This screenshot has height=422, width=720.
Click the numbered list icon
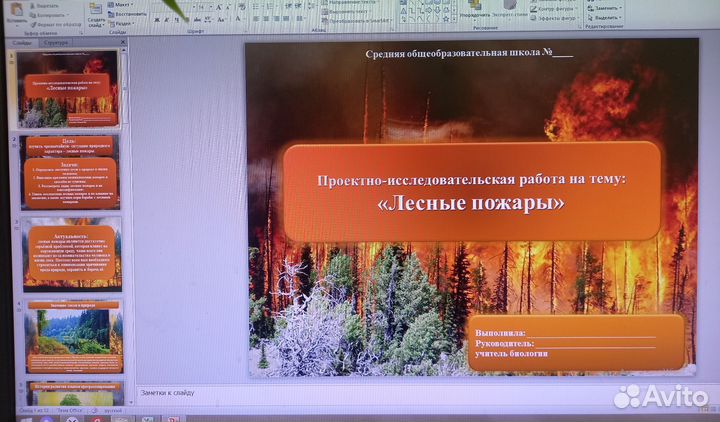click(x=271, y=7)
